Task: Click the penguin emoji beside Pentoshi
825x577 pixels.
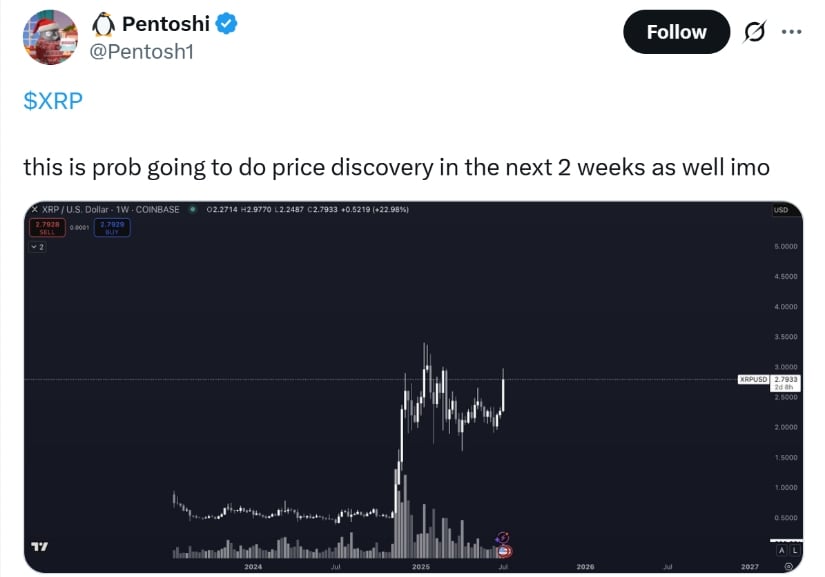Action: point(103,24)
